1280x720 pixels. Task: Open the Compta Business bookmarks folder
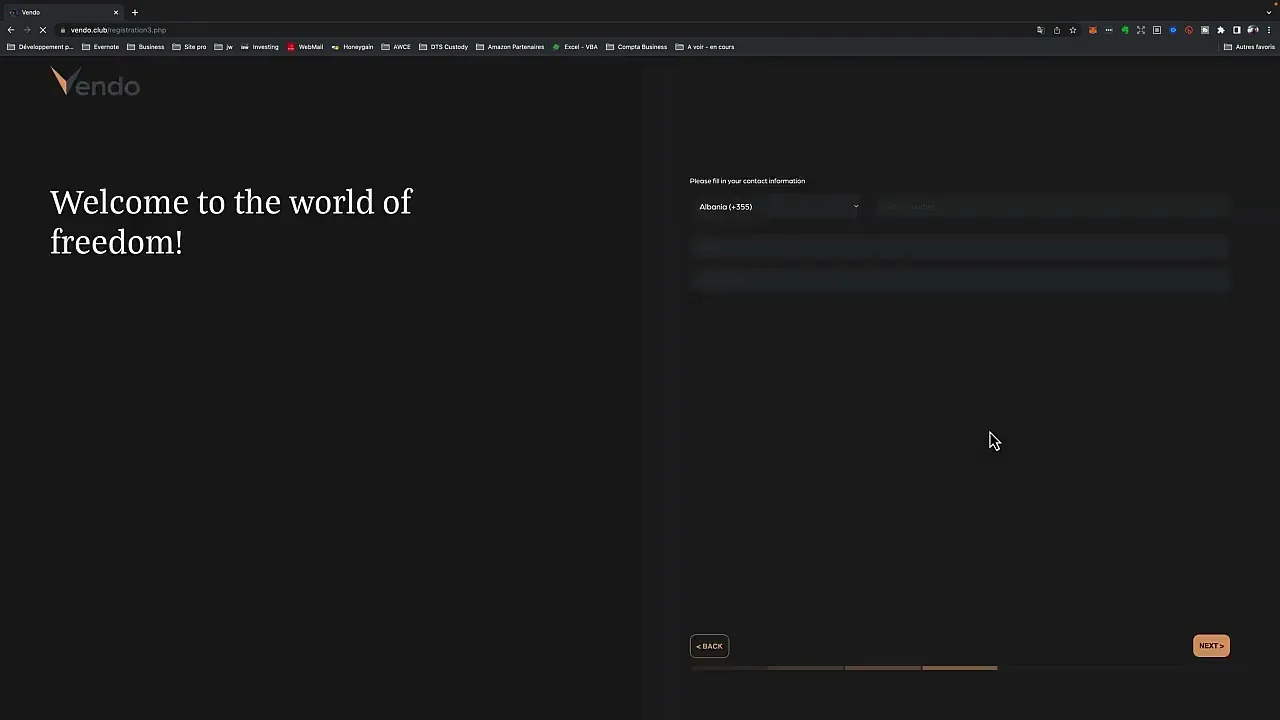tap(636, 47)
